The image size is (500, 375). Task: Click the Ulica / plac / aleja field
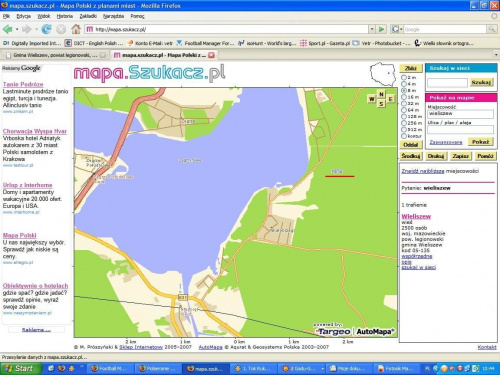pyautogui.click(x=460, y=130)
